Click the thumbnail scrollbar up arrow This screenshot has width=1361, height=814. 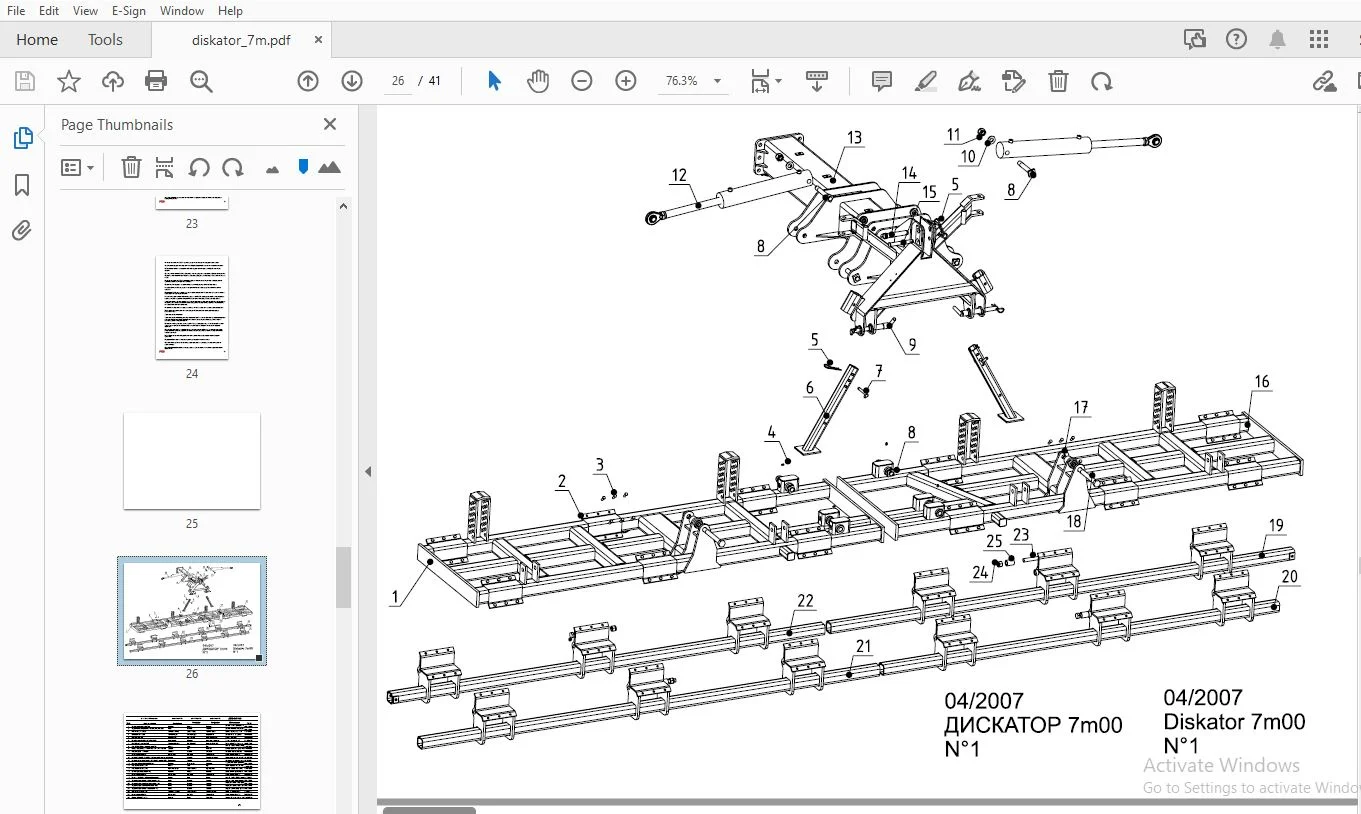point(343,206)
